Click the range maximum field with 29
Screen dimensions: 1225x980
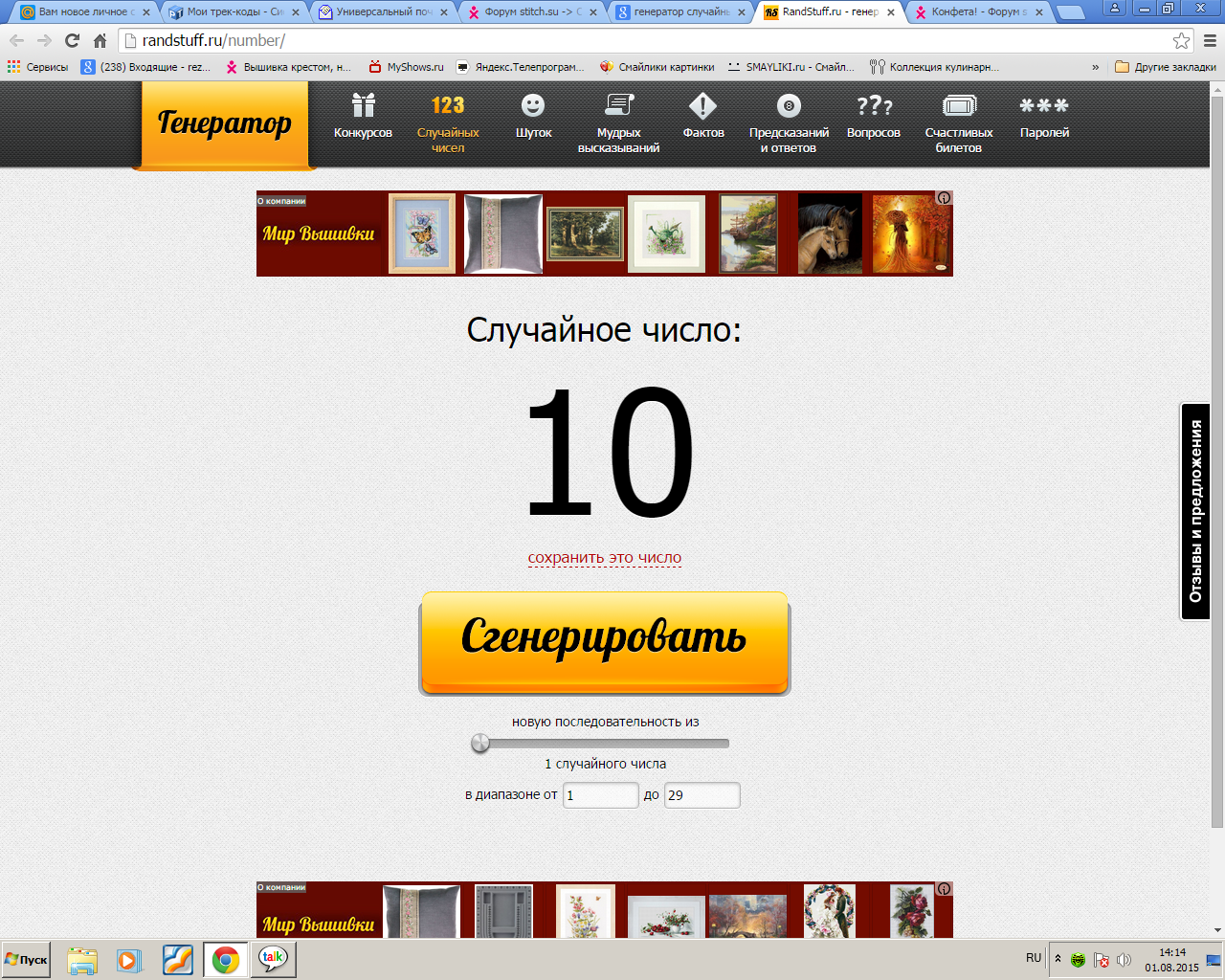click(x=702, y=795)
